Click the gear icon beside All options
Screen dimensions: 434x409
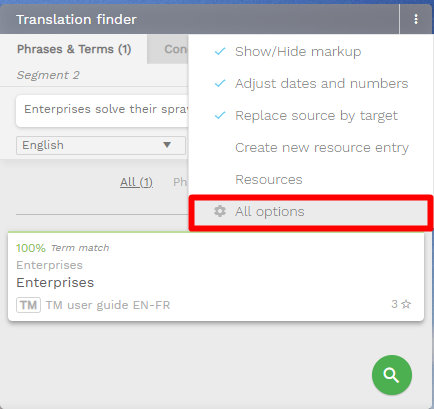(220, 211)
